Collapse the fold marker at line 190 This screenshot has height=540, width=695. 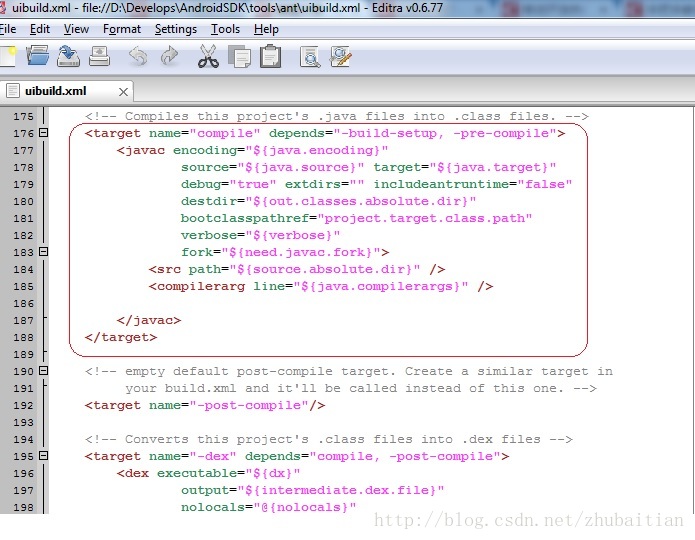click(43, 371)
